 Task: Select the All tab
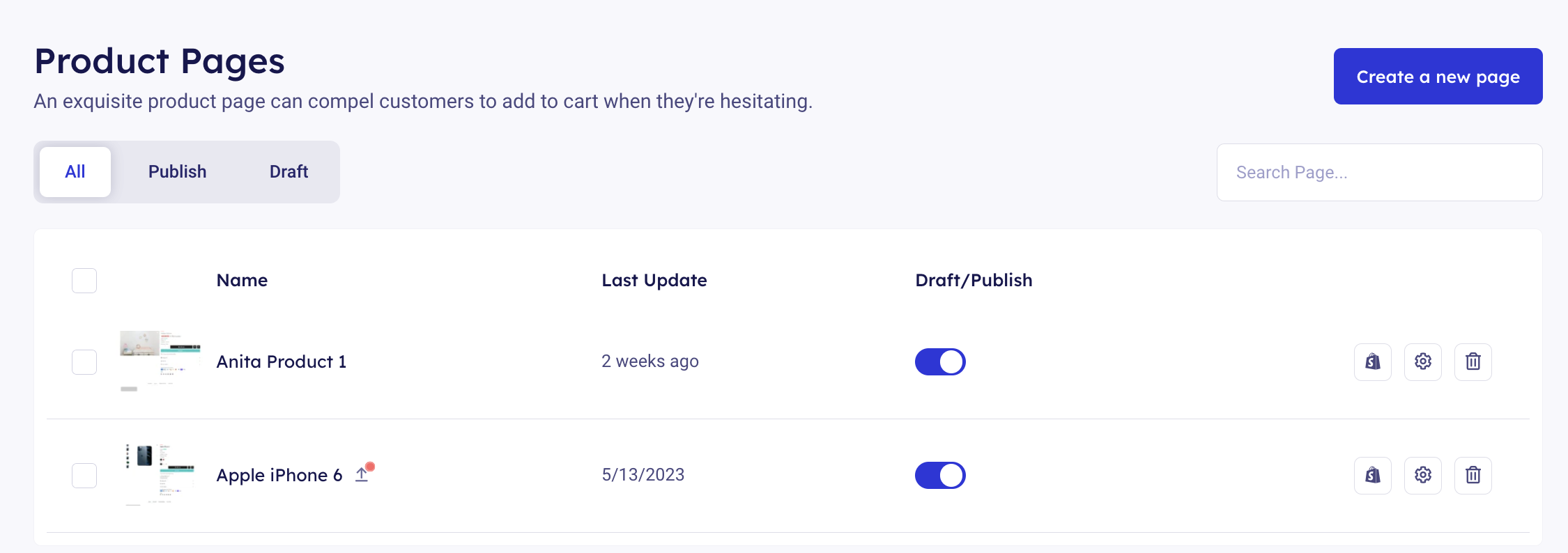coord(75,172)
